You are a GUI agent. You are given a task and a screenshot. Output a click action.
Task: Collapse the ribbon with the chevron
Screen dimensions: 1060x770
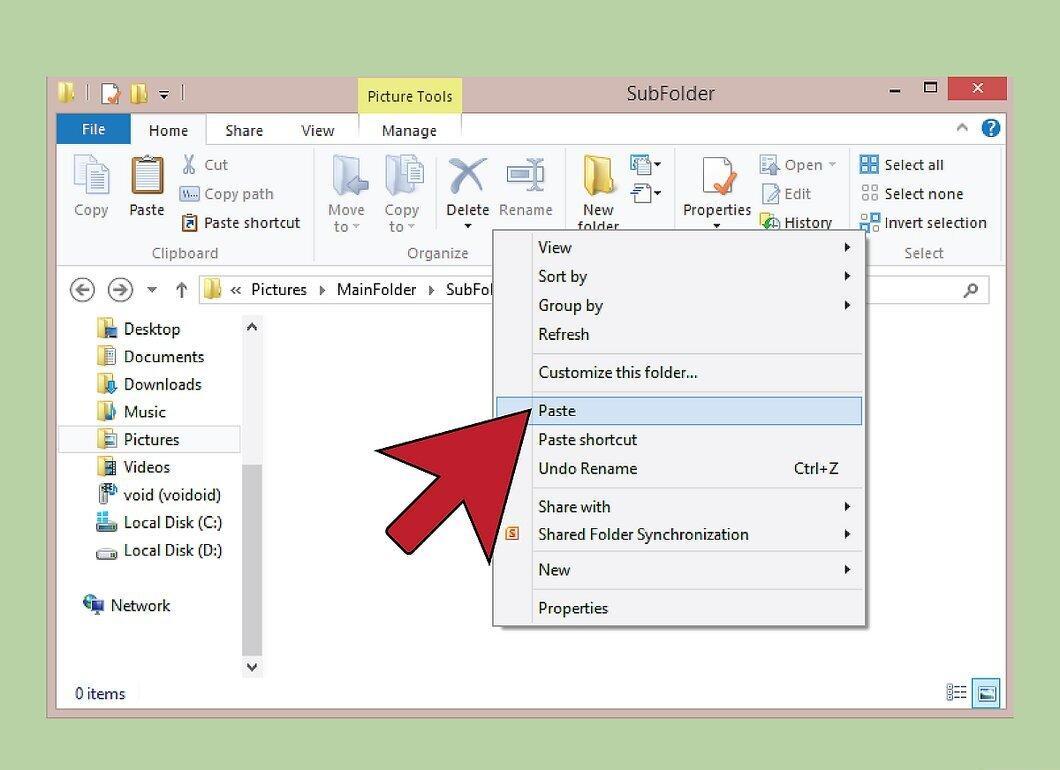tap(962, 127)
